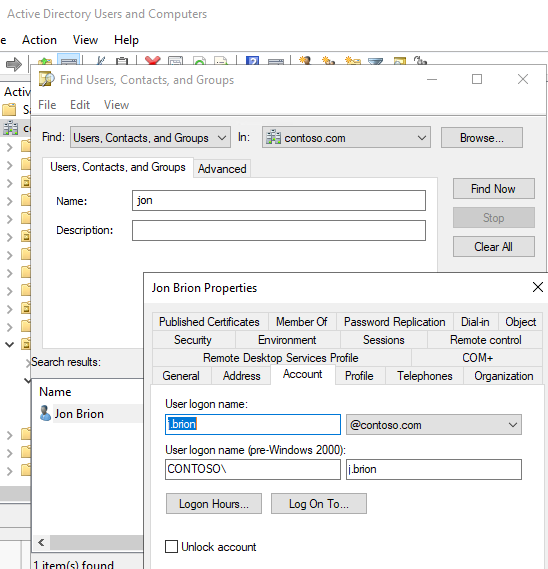Open the Profile tab
548x569 pixels.
pos(359,376)
